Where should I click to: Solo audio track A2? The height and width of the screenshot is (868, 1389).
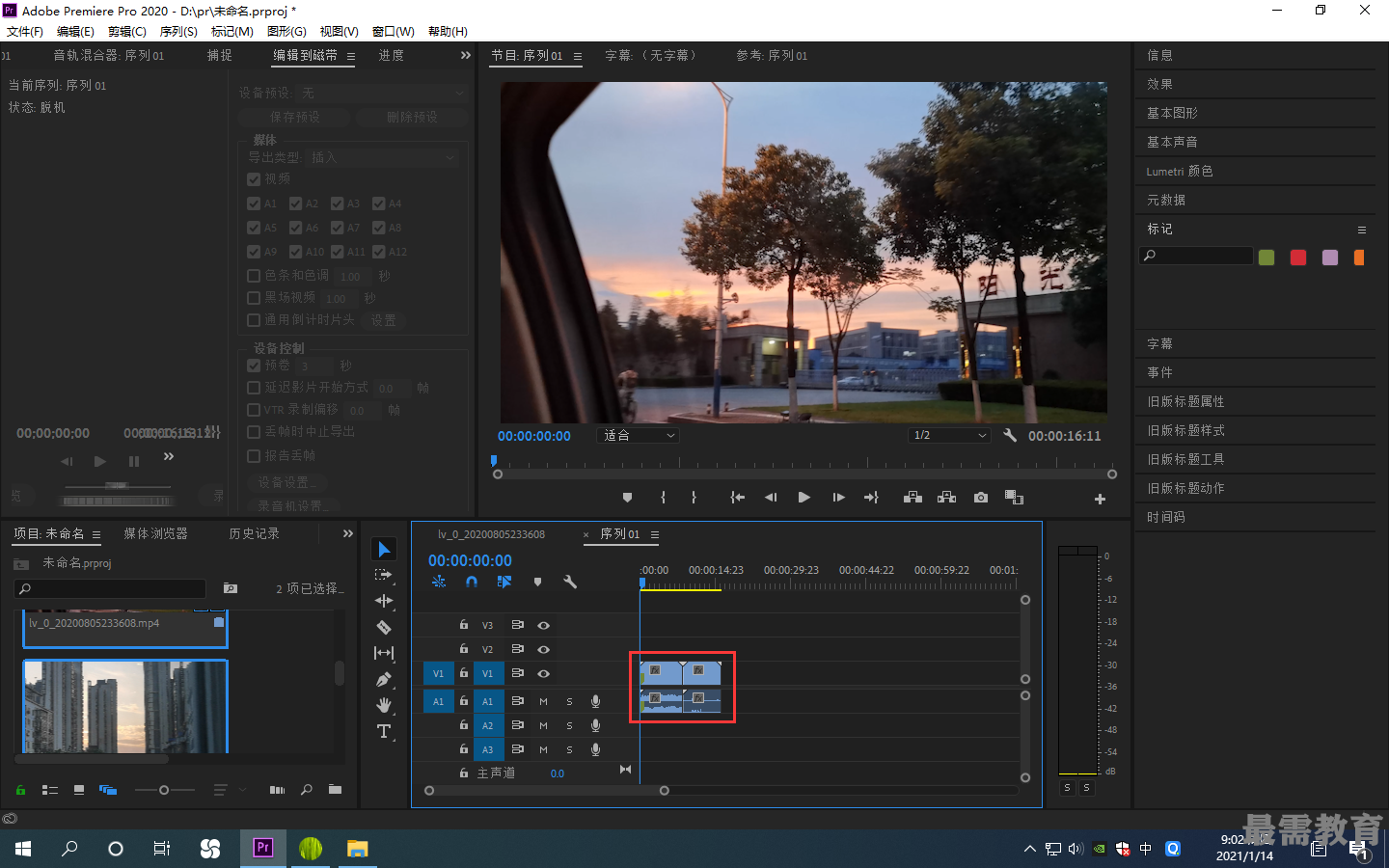point(569,725)
